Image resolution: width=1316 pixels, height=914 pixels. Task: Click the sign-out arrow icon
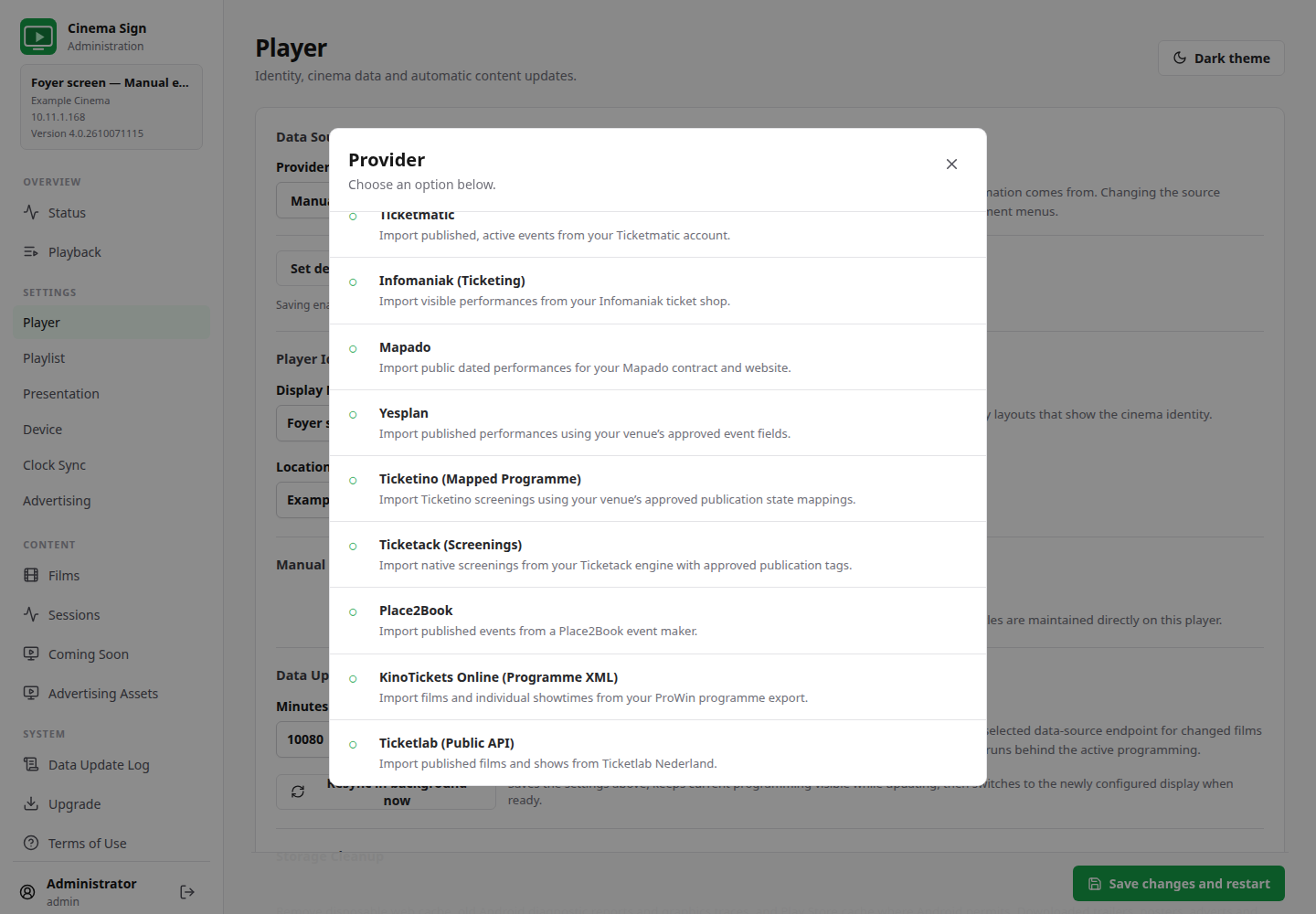[187, 892]
